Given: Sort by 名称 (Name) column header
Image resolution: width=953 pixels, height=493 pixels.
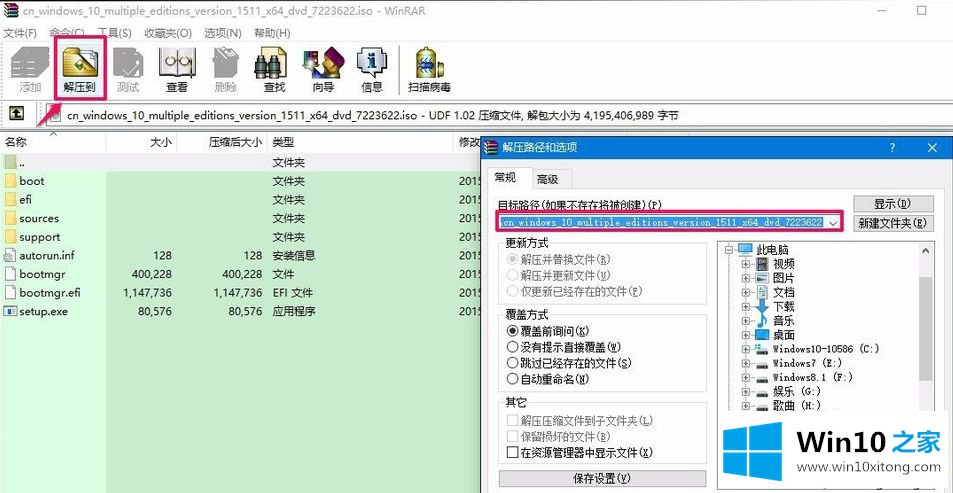Looking at the screenshot, I should [53, 142].
